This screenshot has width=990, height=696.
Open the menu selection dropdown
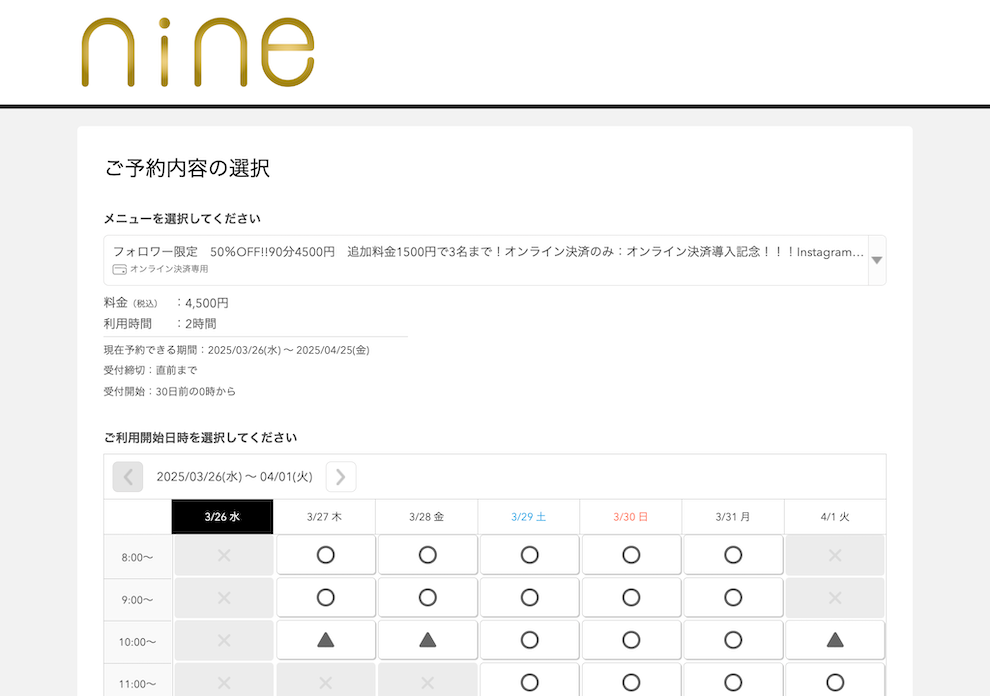[x=487, y=260]
